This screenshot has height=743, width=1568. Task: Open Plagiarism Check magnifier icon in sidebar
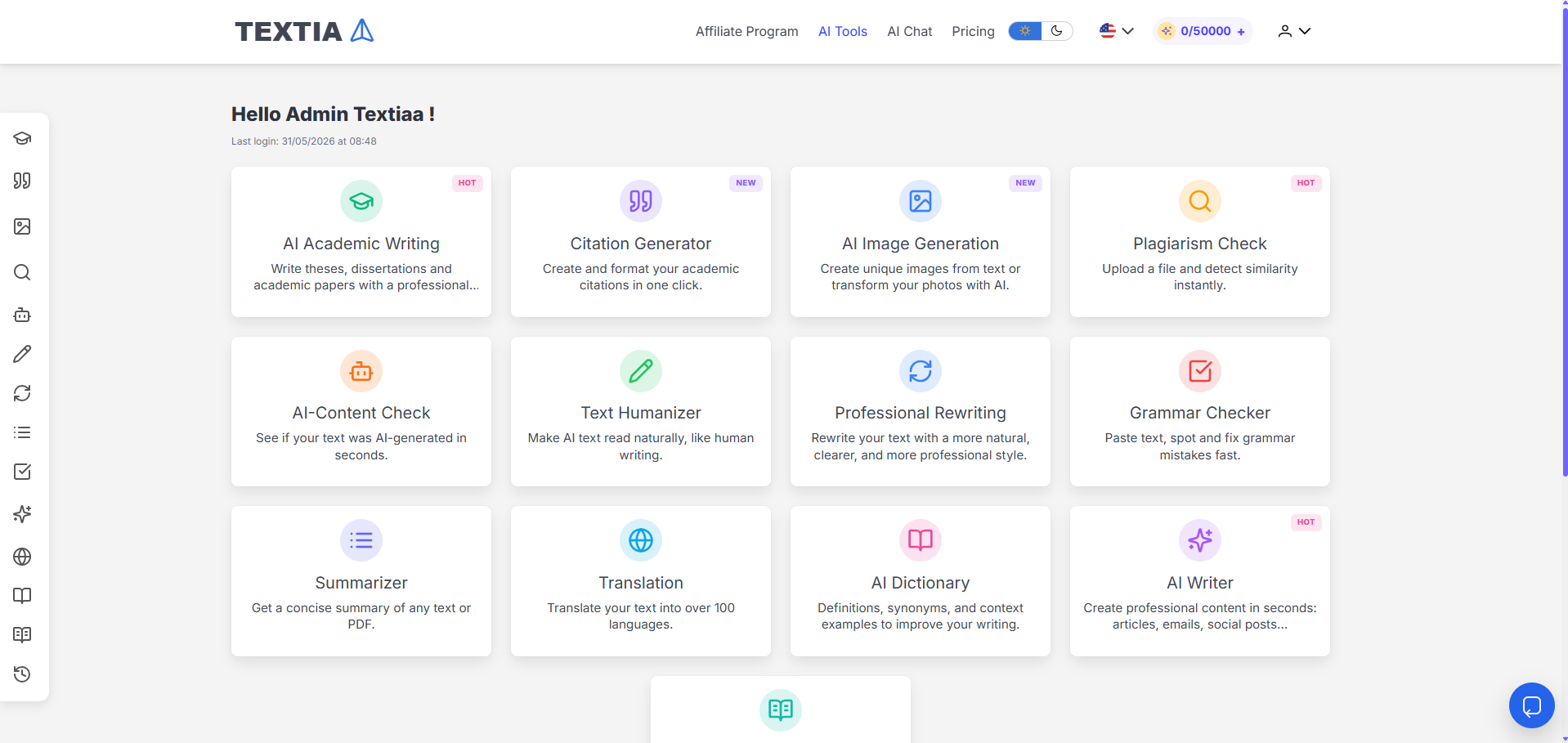pos(22,272)
